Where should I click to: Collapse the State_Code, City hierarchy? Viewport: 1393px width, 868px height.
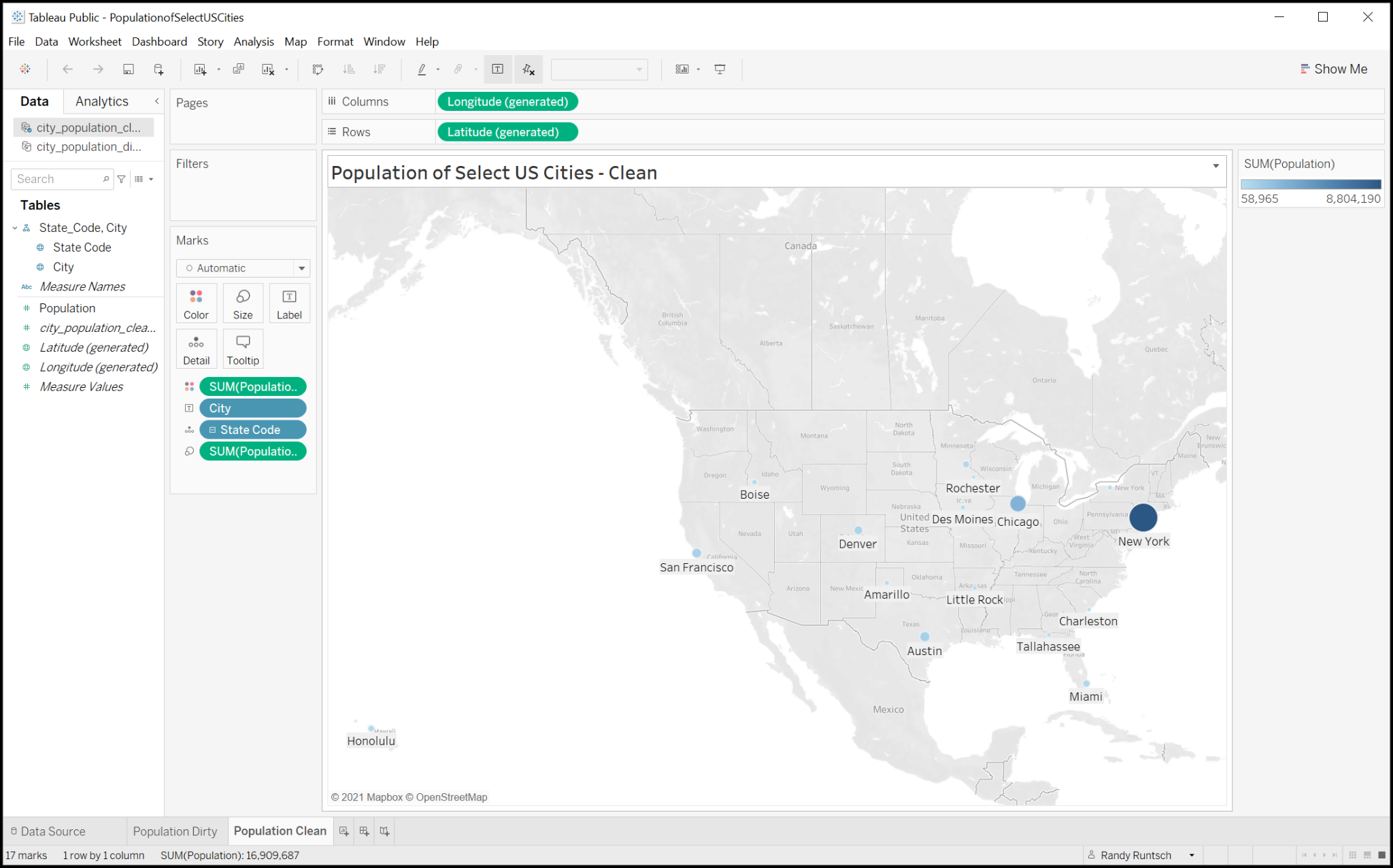point(15,228)
